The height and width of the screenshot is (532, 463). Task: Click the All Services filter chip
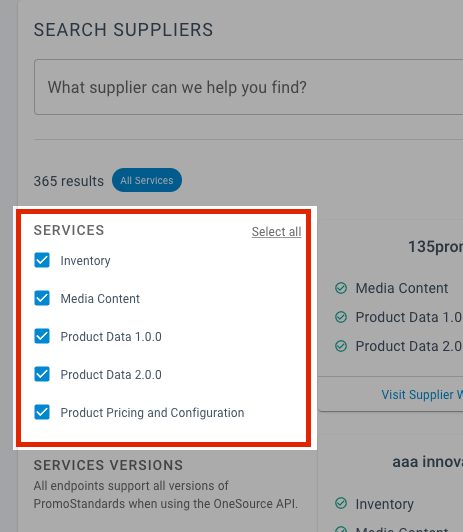pos(147,180)
